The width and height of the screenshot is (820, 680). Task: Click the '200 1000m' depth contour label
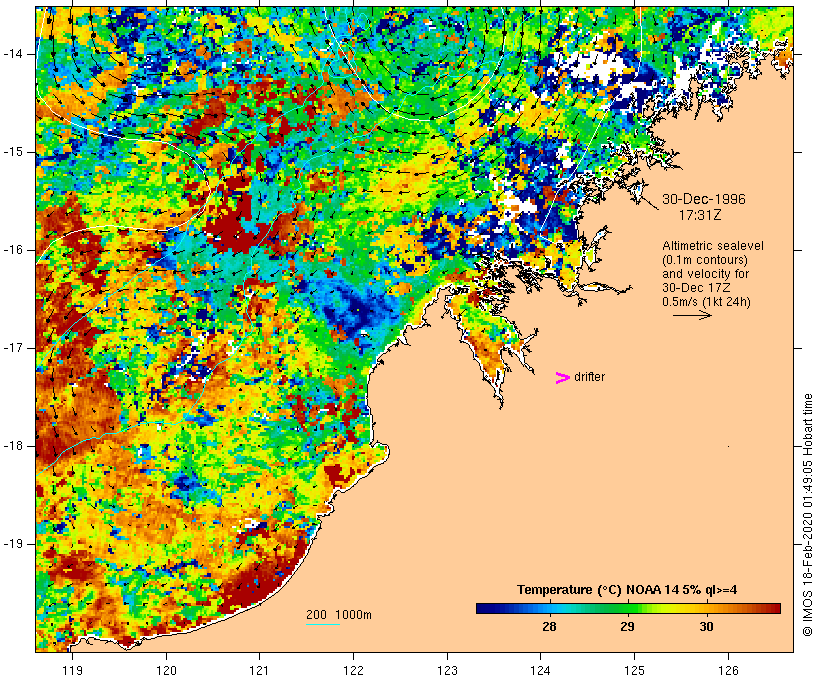(339, 615)
